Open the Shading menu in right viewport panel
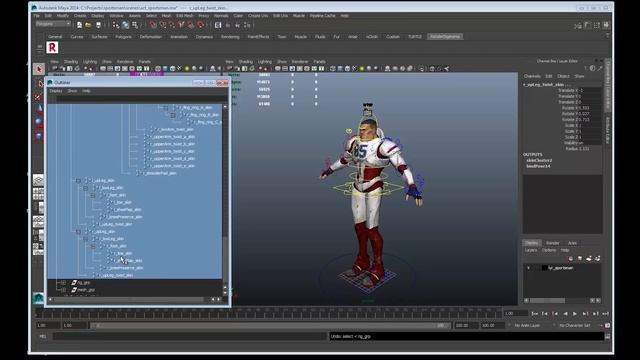The height and width of the screenshot is (360, 640). (245, 62)
